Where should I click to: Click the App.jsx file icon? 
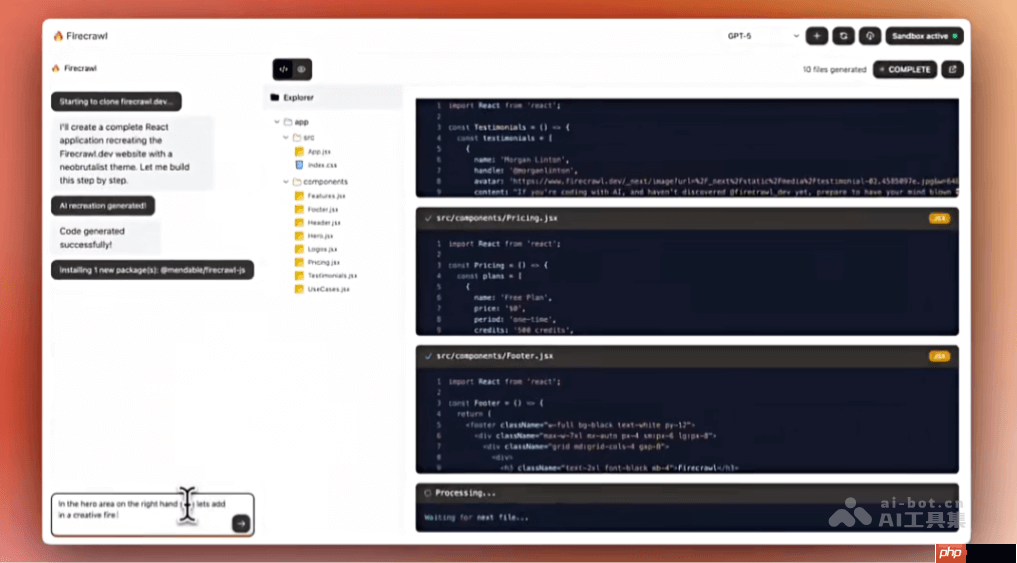pos(299,151)
